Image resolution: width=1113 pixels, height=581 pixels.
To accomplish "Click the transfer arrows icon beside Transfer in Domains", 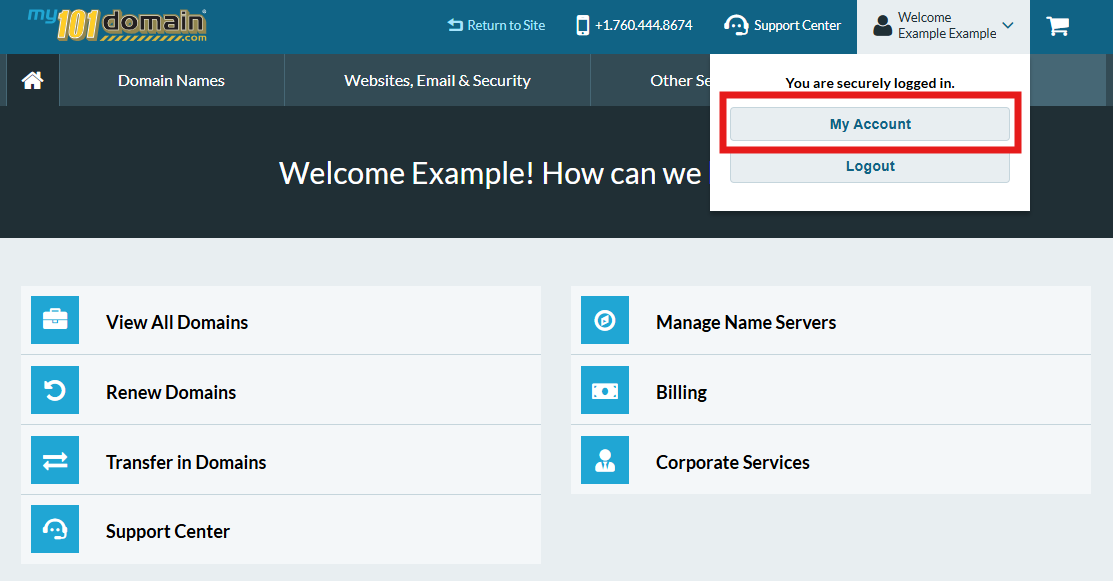I will pyautogui.click(x=55, y=459).
